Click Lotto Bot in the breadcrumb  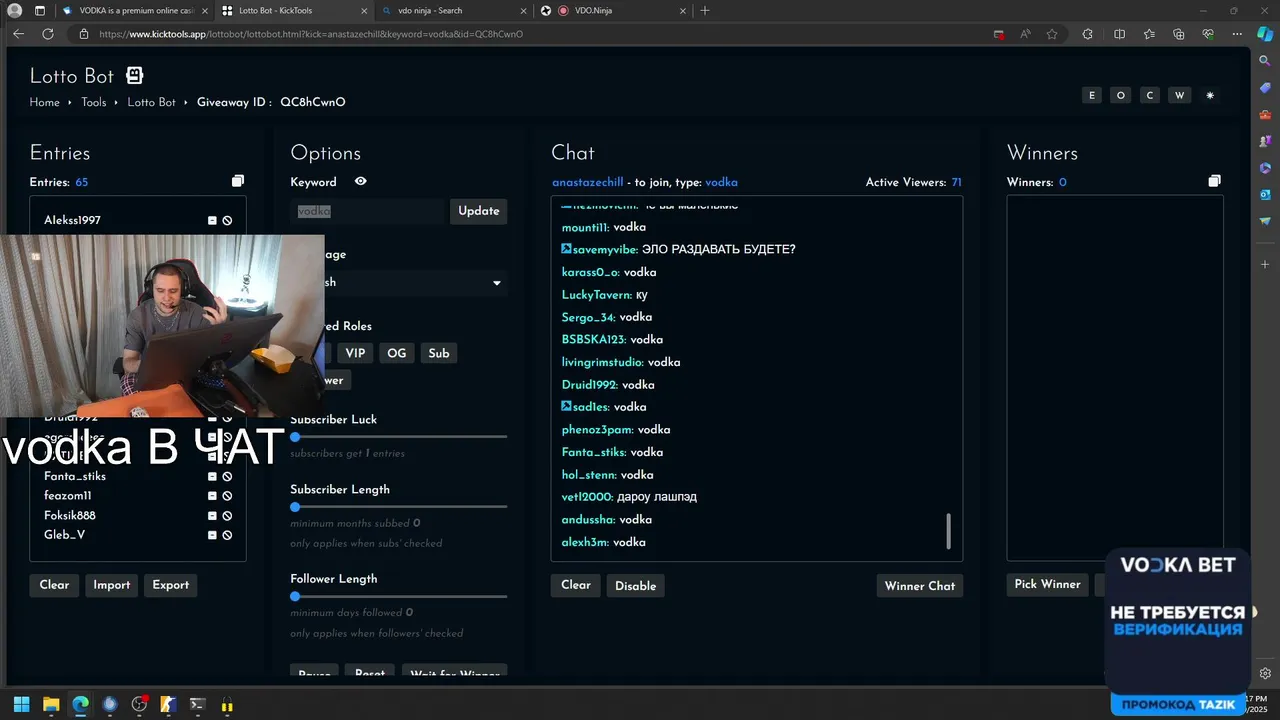click(151, 102)
